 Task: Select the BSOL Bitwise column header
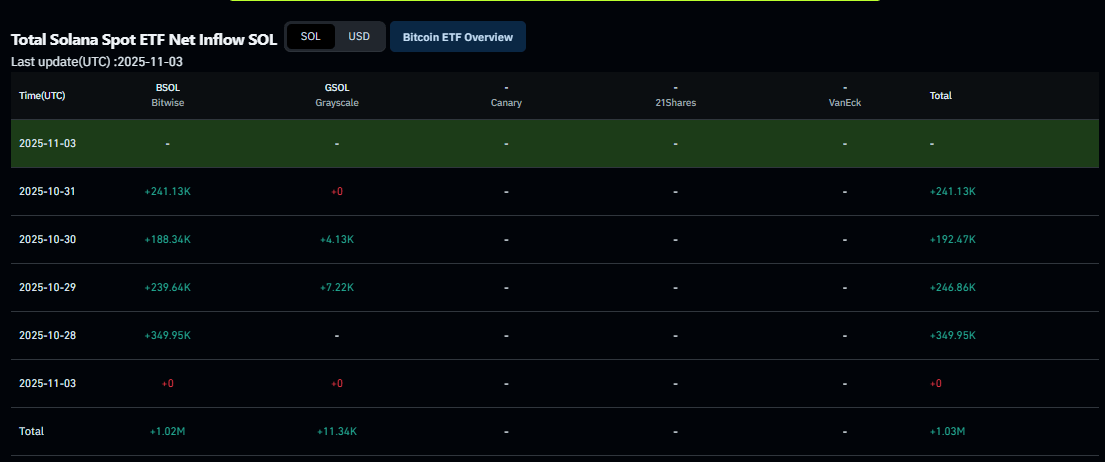point(168,95)
